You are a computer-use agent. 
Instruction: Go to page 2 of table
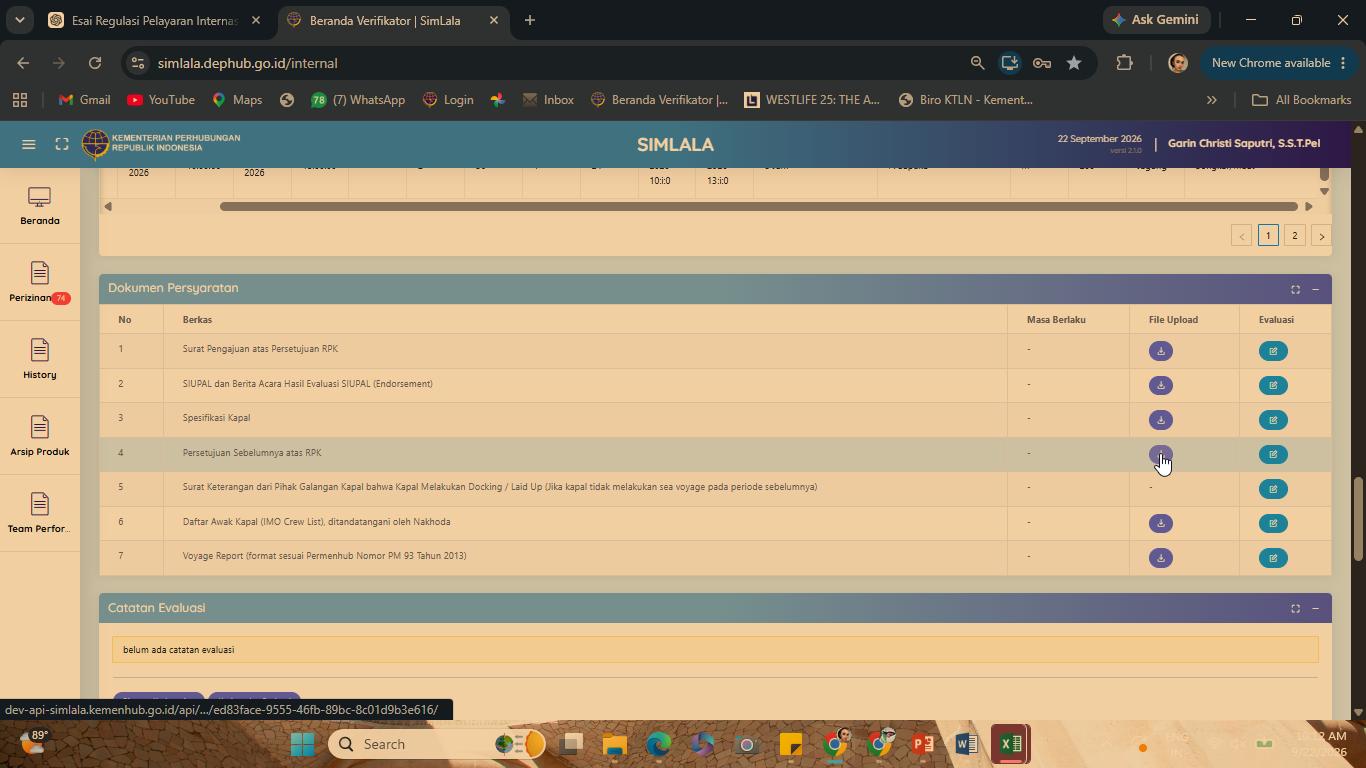(x=1294, y=236)
